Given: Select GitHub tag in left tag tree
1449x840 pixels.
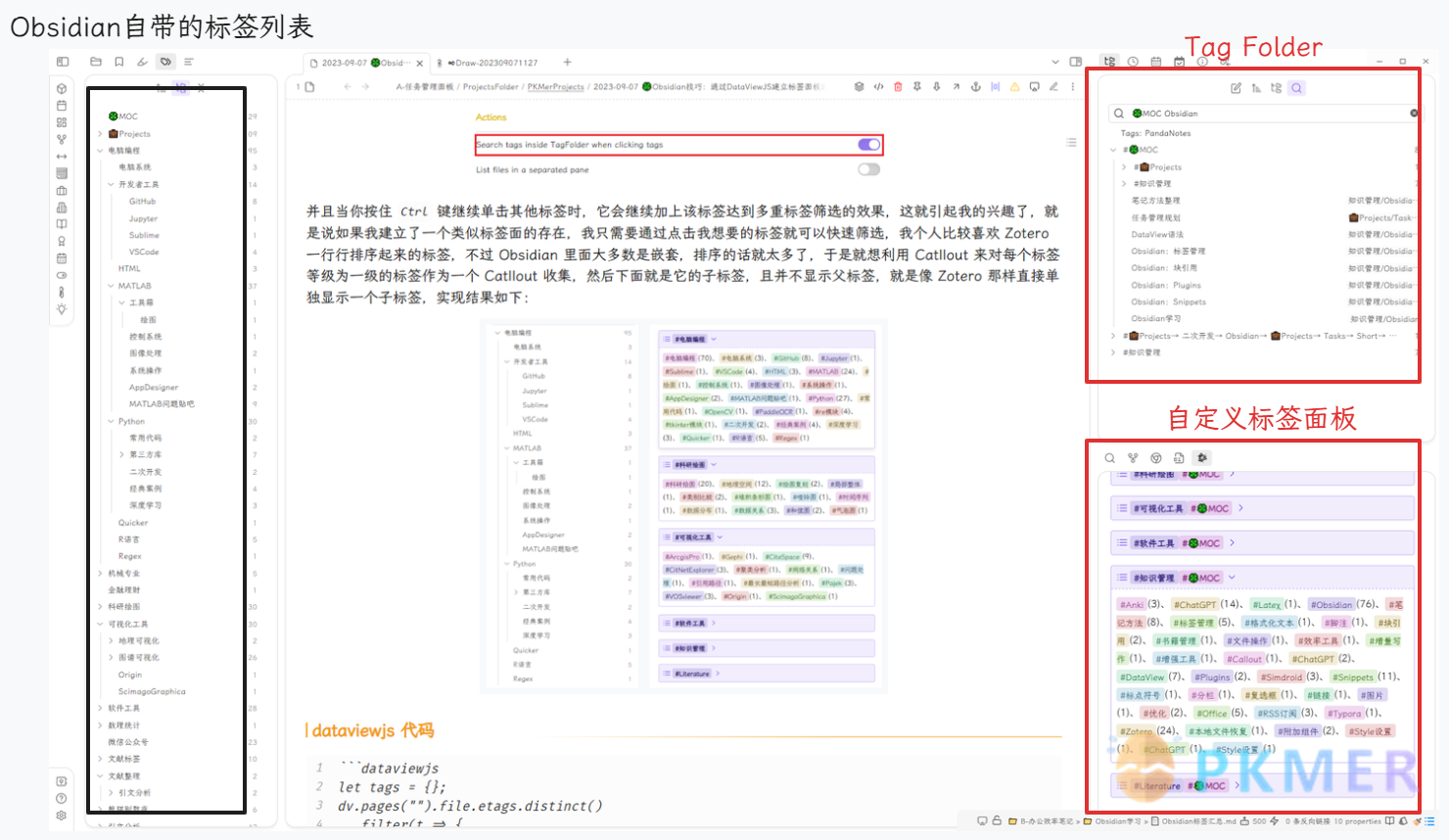Looking at the screenshot, I should (142, 202).
